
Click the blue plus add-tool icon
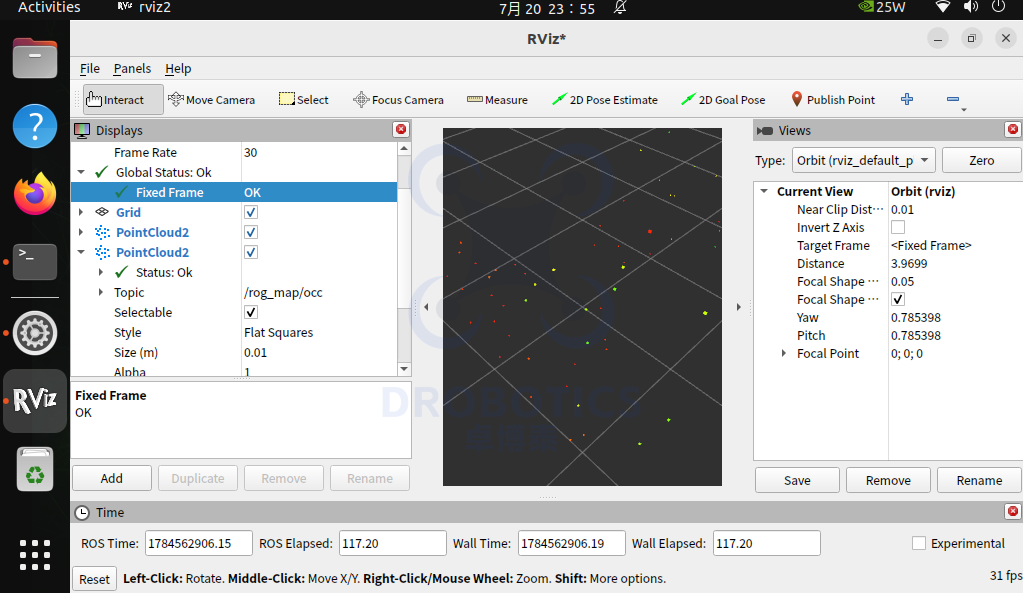(x=907, y=99)
